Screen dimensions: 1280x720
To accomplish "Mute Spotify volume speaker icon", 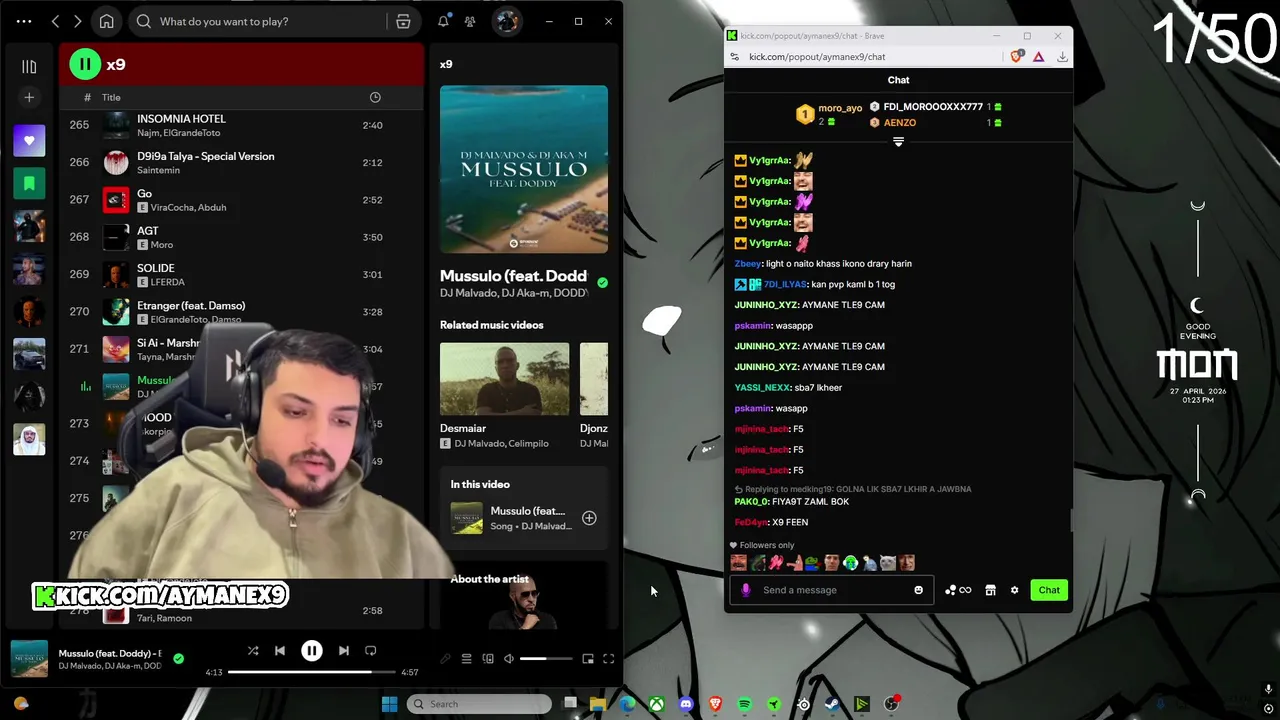I will [509, 659].
